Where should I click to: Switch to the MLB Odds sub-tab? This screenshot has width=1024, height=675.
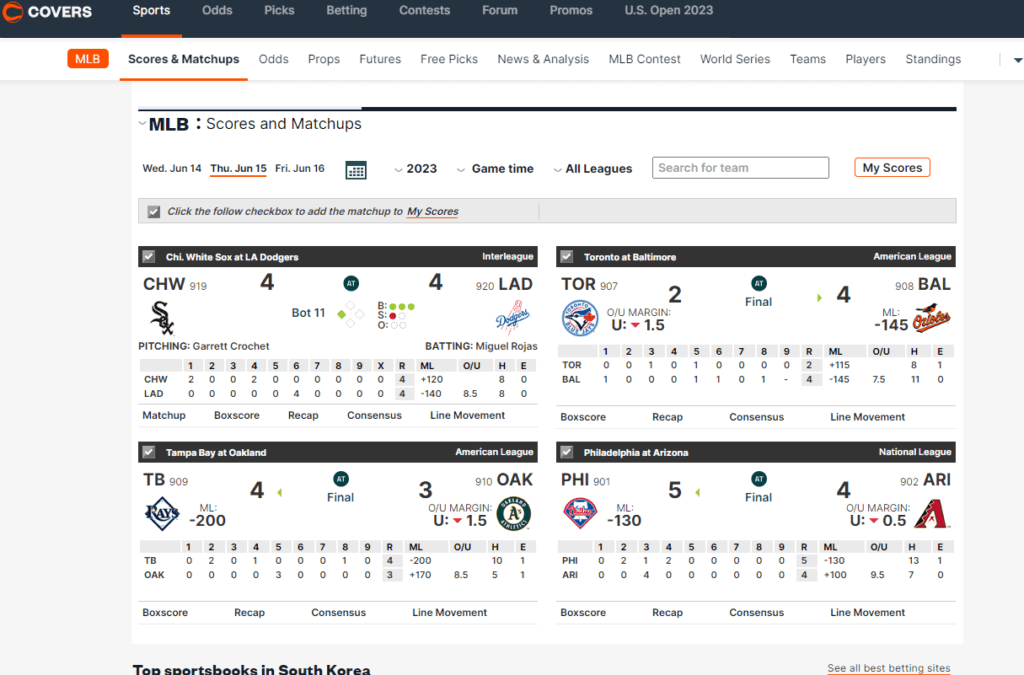(274, 59)
